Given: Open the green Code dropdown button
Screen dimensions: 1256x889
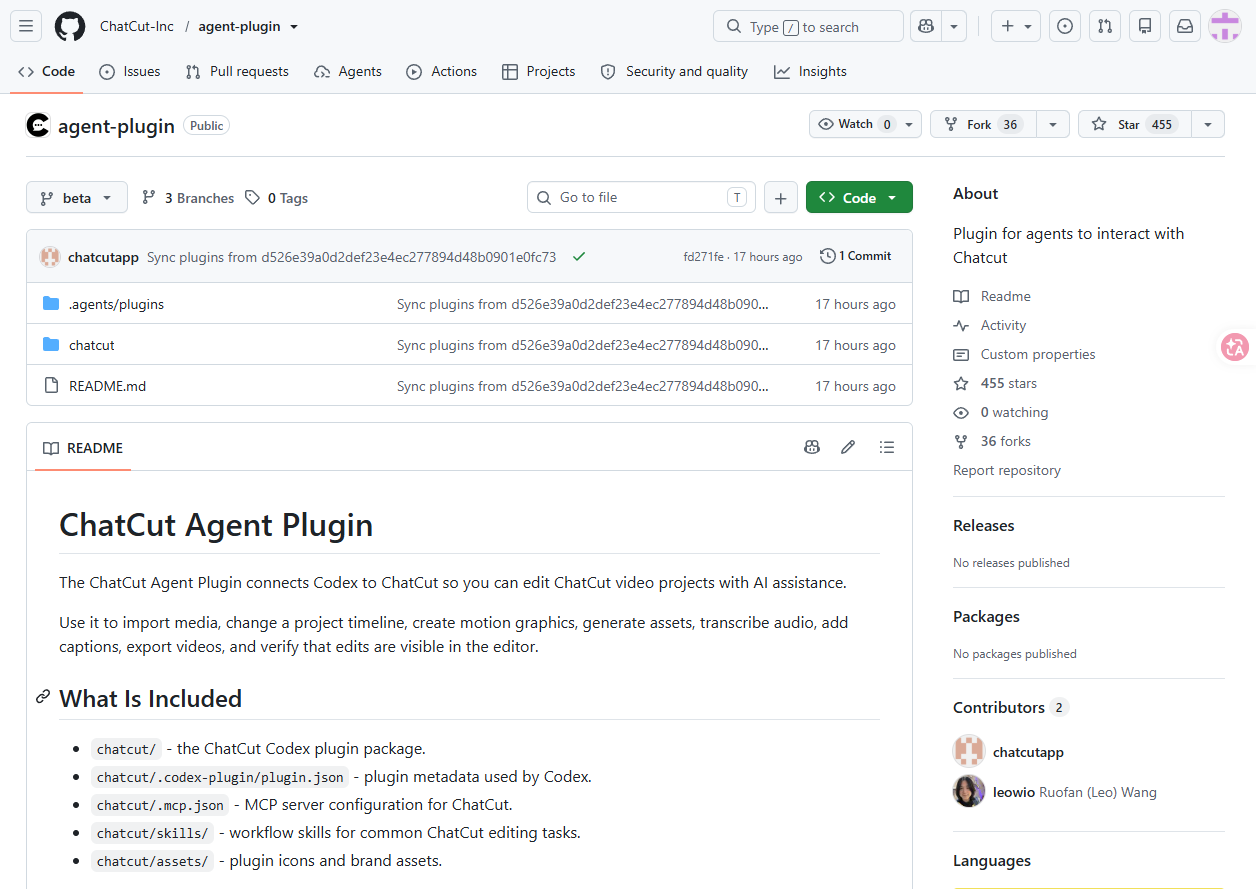Looking at the screenshot, I should pyautogui.click(x=859, y=198).
